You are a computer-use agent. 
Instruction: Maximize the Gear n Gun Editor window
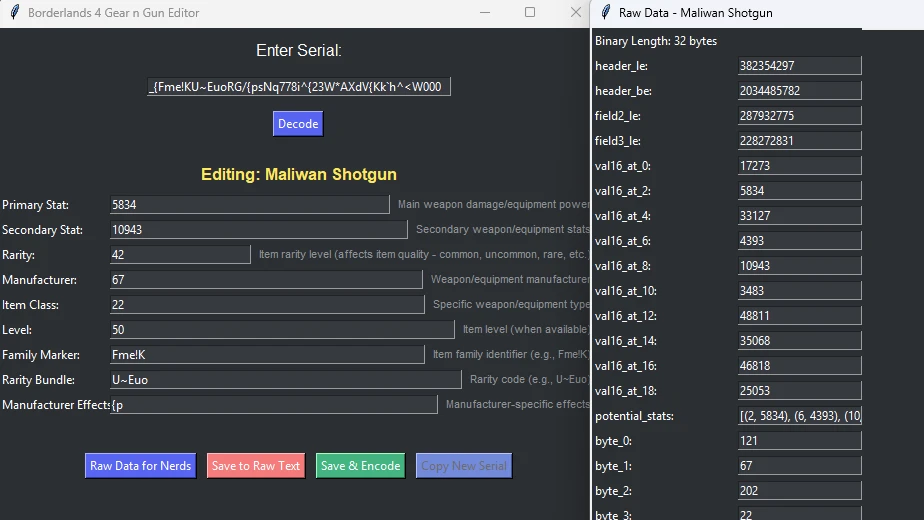[530, 12]
